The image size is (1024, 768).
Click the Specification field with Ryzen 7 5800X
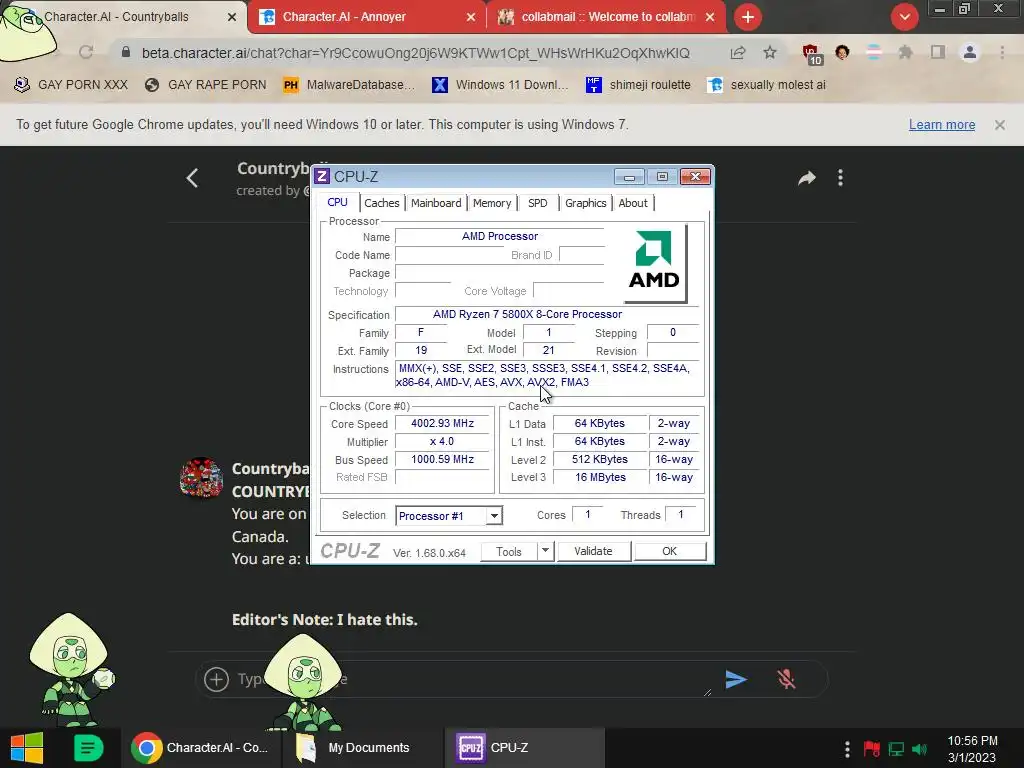click(x=546, y=314)
